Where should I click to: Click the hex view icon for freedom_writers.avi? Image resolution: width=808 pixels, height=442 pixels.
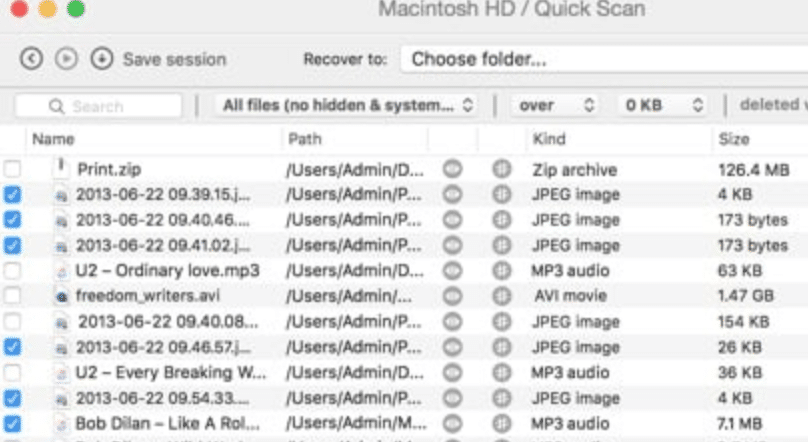click(x=501, y=296)
